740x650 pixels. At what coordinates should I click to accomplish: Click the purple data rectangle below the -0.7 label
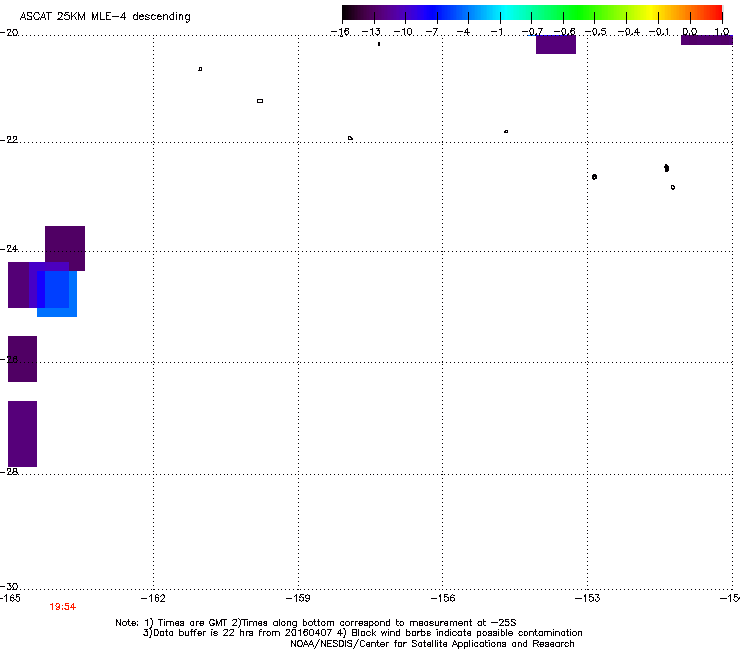point(556,44)
